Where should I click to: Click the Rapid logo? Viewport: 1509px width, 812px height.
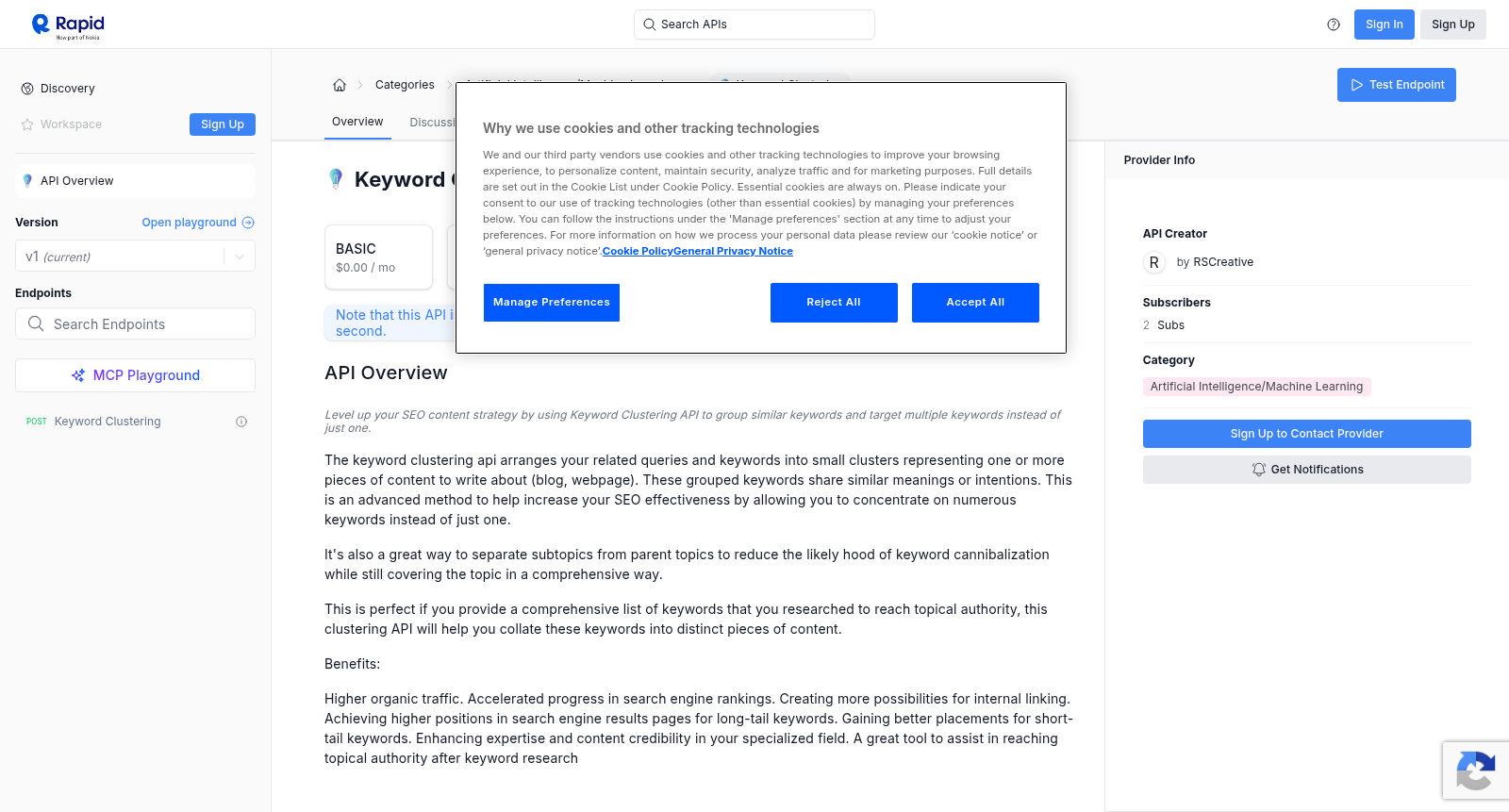point(68,25)
